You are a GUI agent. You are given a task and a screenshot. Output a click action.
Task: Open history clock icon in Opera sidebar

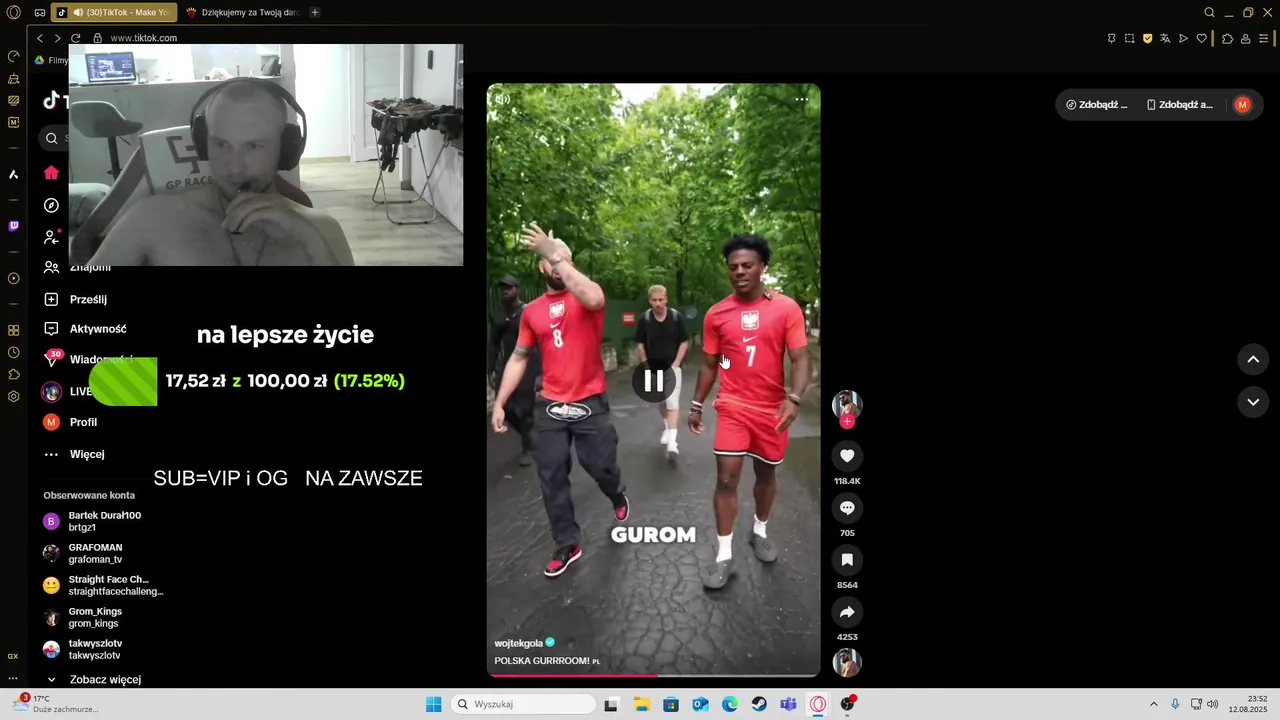(x=13, y=352)
